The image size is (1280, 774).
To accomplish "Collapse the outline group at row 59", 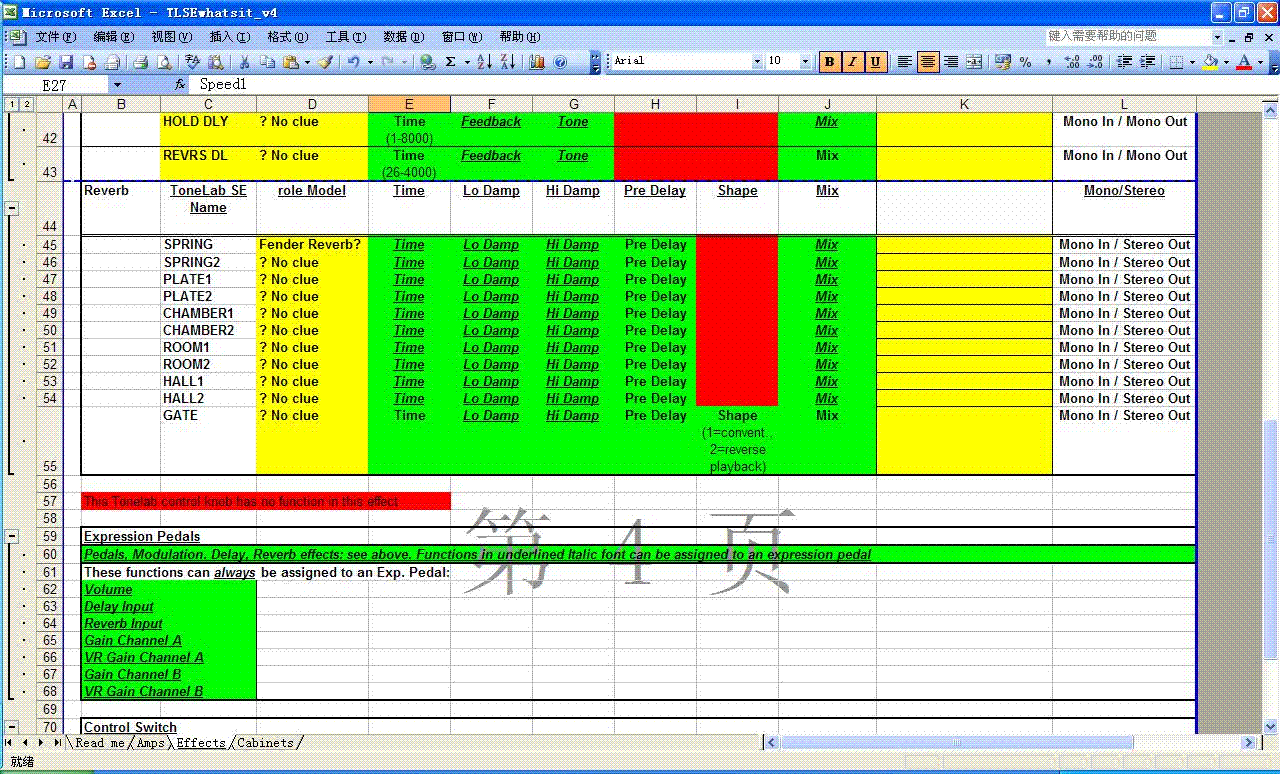I will tap(12, 536).
